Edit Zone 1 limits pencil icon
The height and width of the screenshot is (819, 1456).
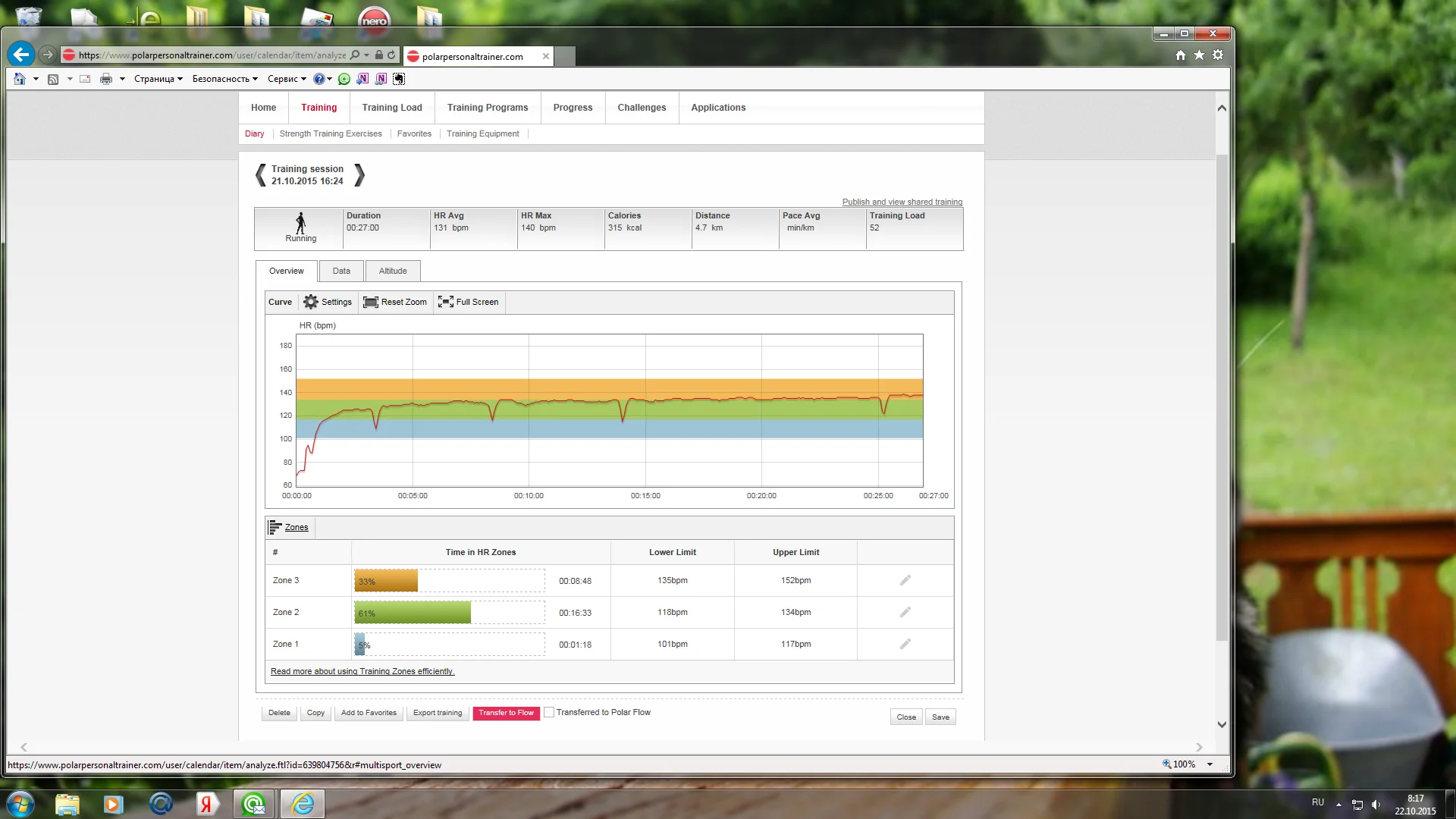[x=905, y=645]
